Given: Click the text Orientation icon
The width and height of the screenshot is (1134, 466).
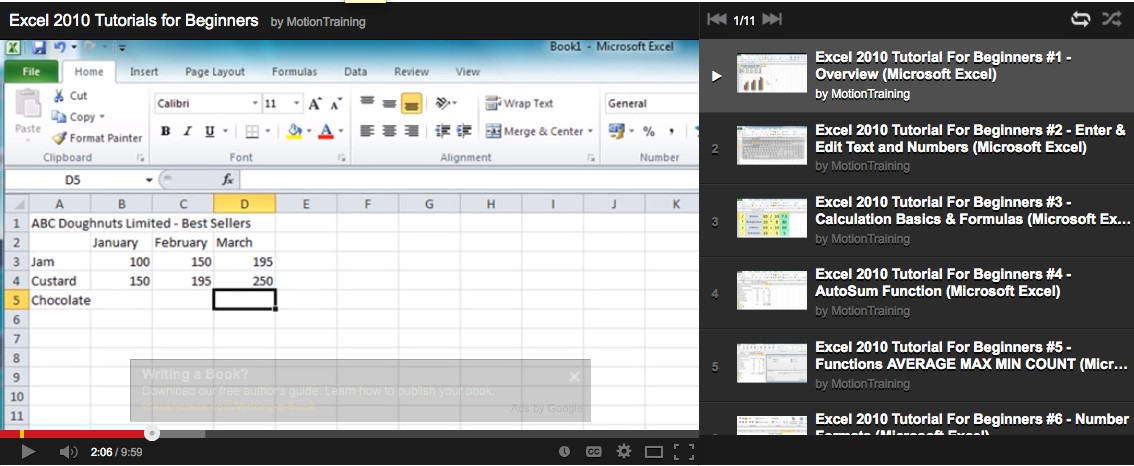Looking at the screenshot, I should click(x=443, y=103).
